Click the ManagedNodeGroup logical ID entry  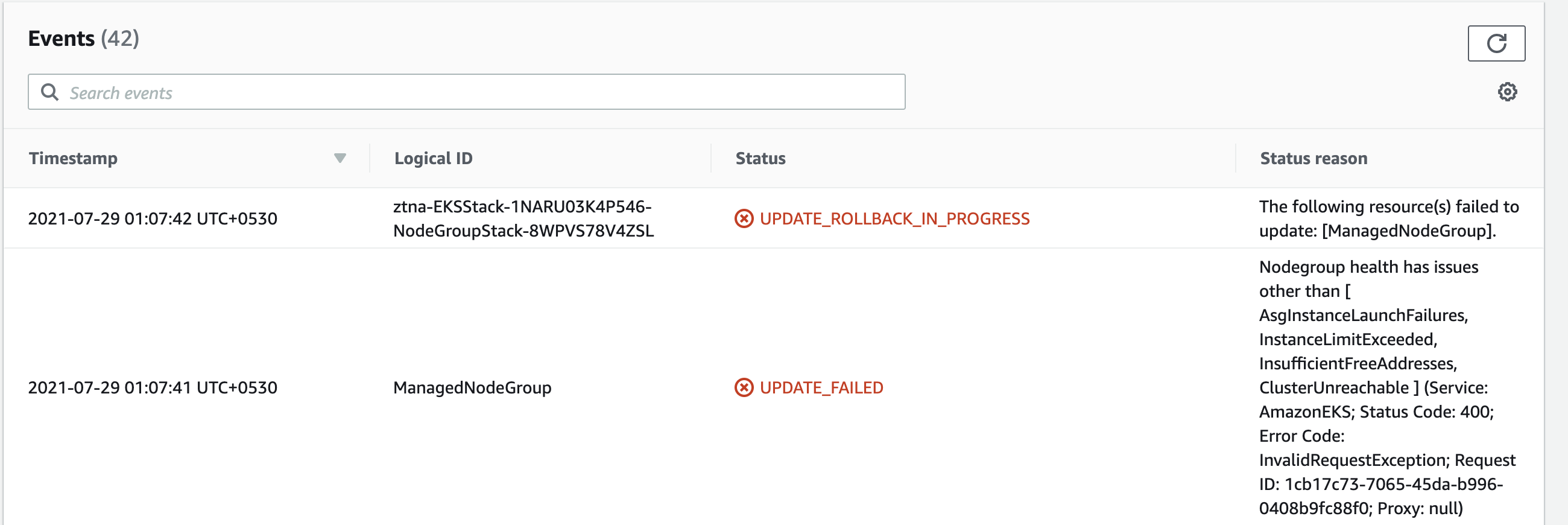(472, 387)
